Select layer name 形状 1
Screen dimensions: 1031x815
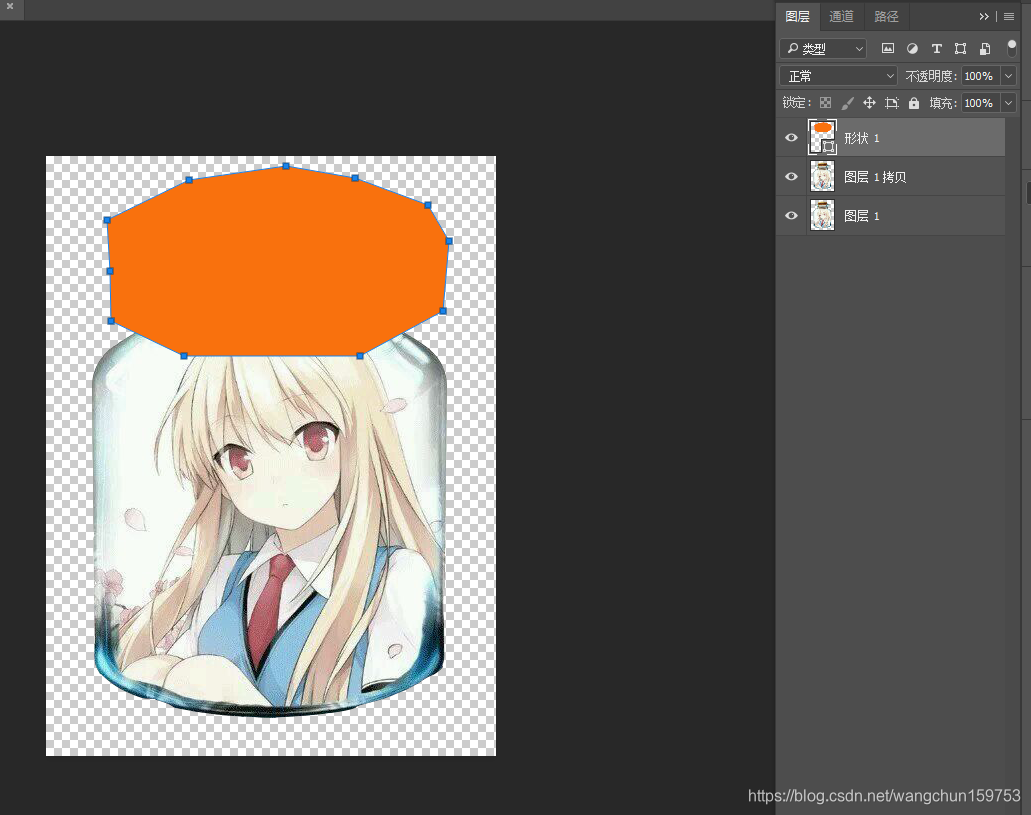coord(862,138)
